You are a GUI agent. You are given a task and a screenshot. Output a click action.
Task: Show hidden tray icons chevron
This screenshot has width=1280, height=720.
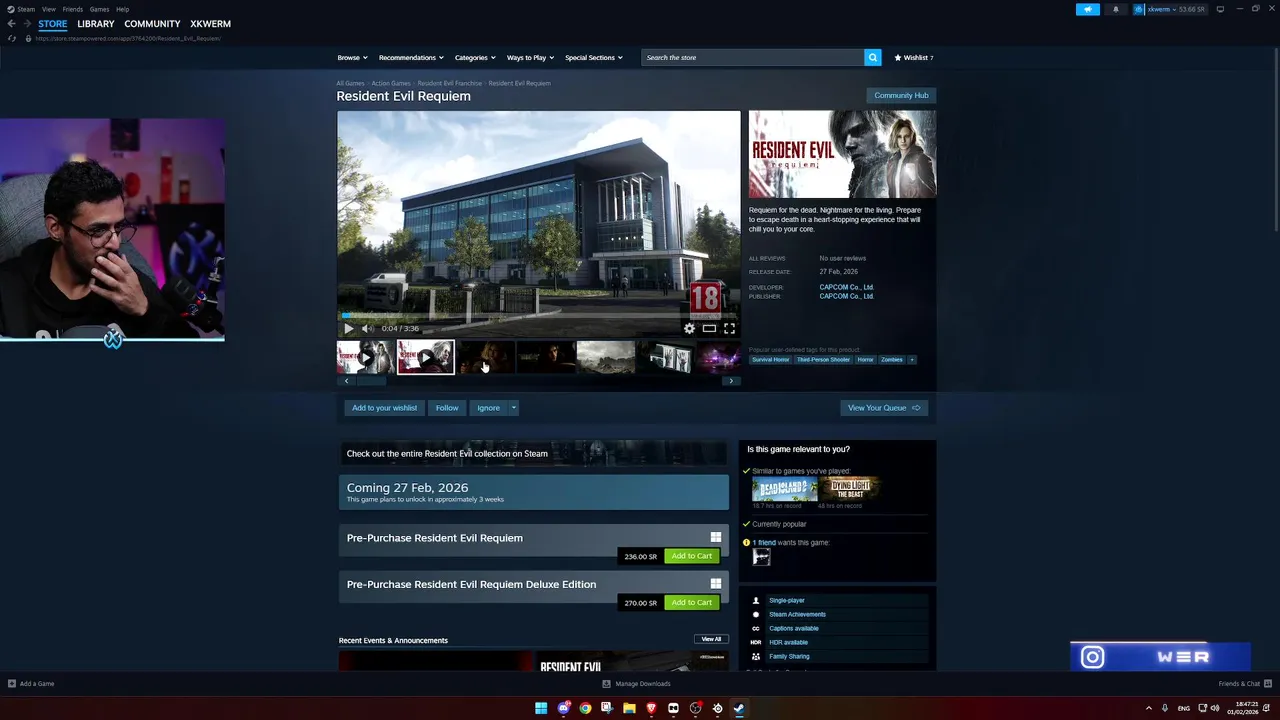point(1149,708)
